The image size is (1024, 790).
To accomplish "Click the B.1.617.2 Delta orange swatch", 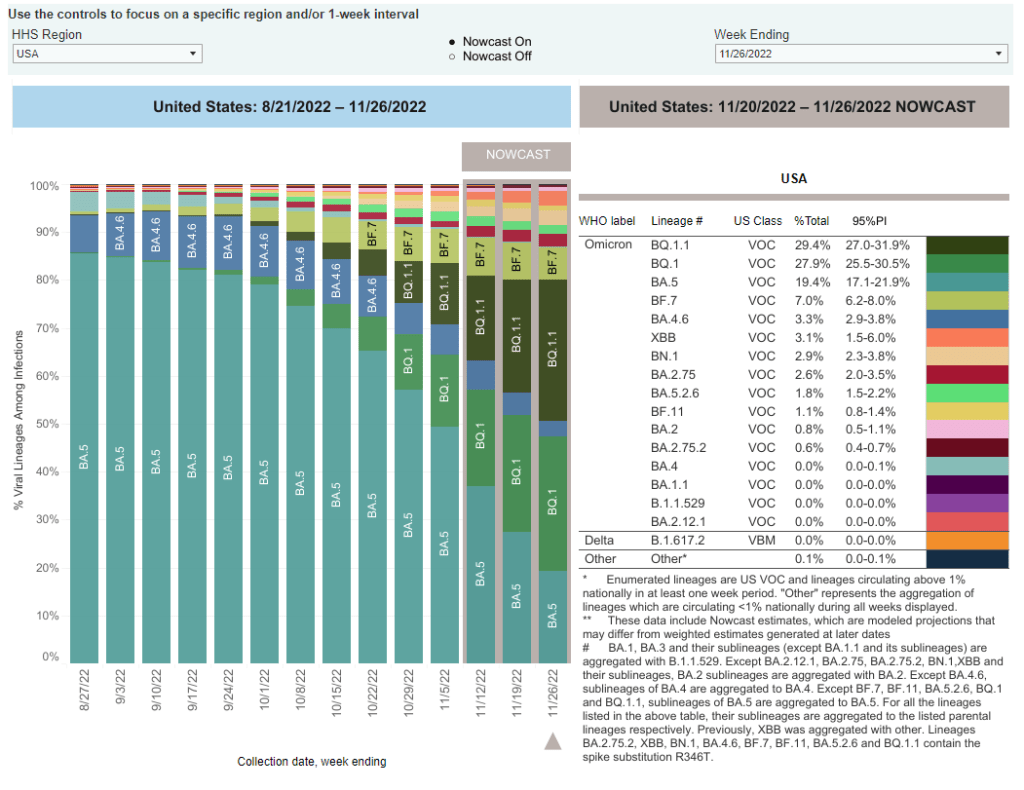I will (x=967, y=541).
